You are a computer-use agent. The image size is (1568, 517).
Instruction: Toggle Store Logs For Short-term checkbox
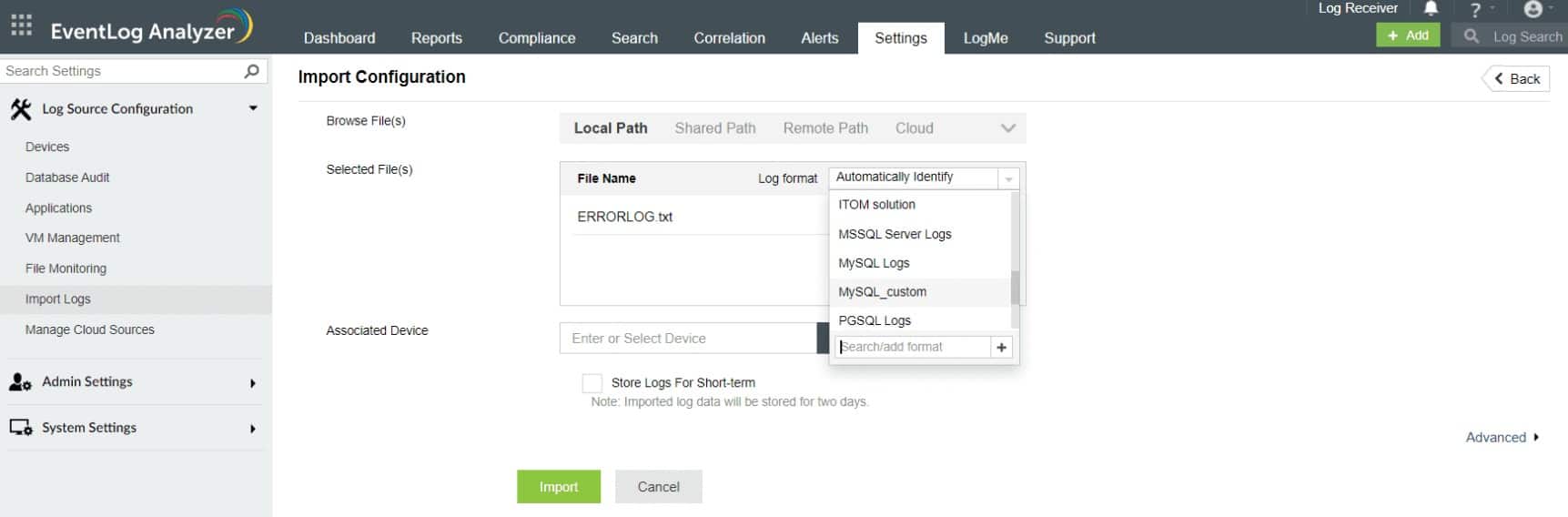592,383
